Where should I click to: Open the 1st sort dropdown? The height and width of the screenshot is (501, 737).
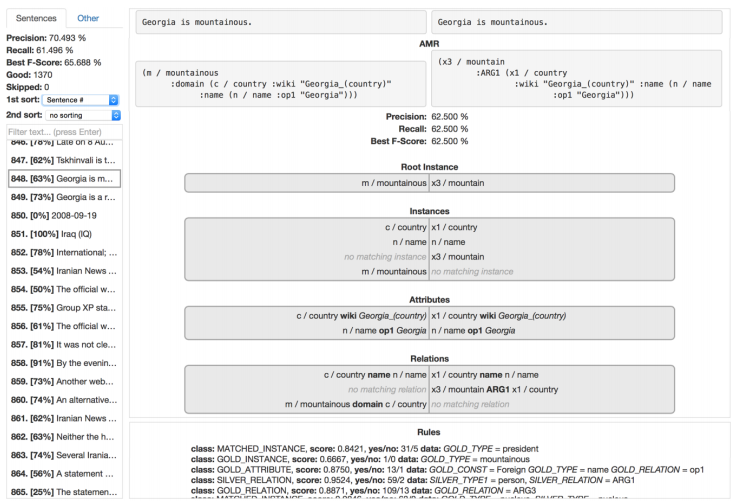pyautogui.click(x=84, y=100)
